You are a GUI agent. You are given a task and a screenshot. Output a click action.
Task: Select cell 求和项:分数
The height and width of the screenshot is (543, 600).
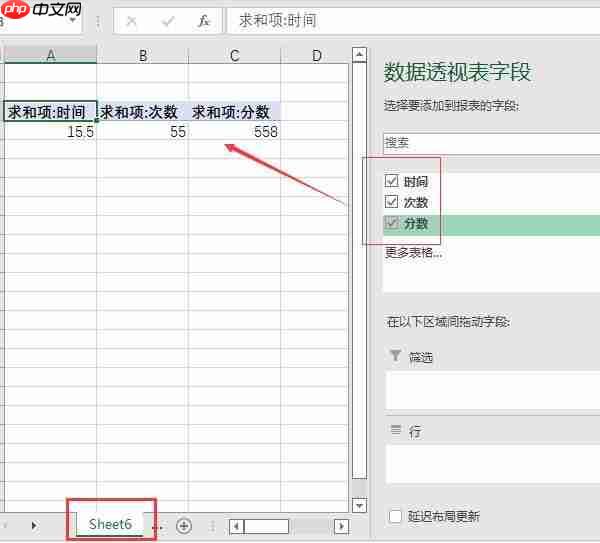[235, 112]
